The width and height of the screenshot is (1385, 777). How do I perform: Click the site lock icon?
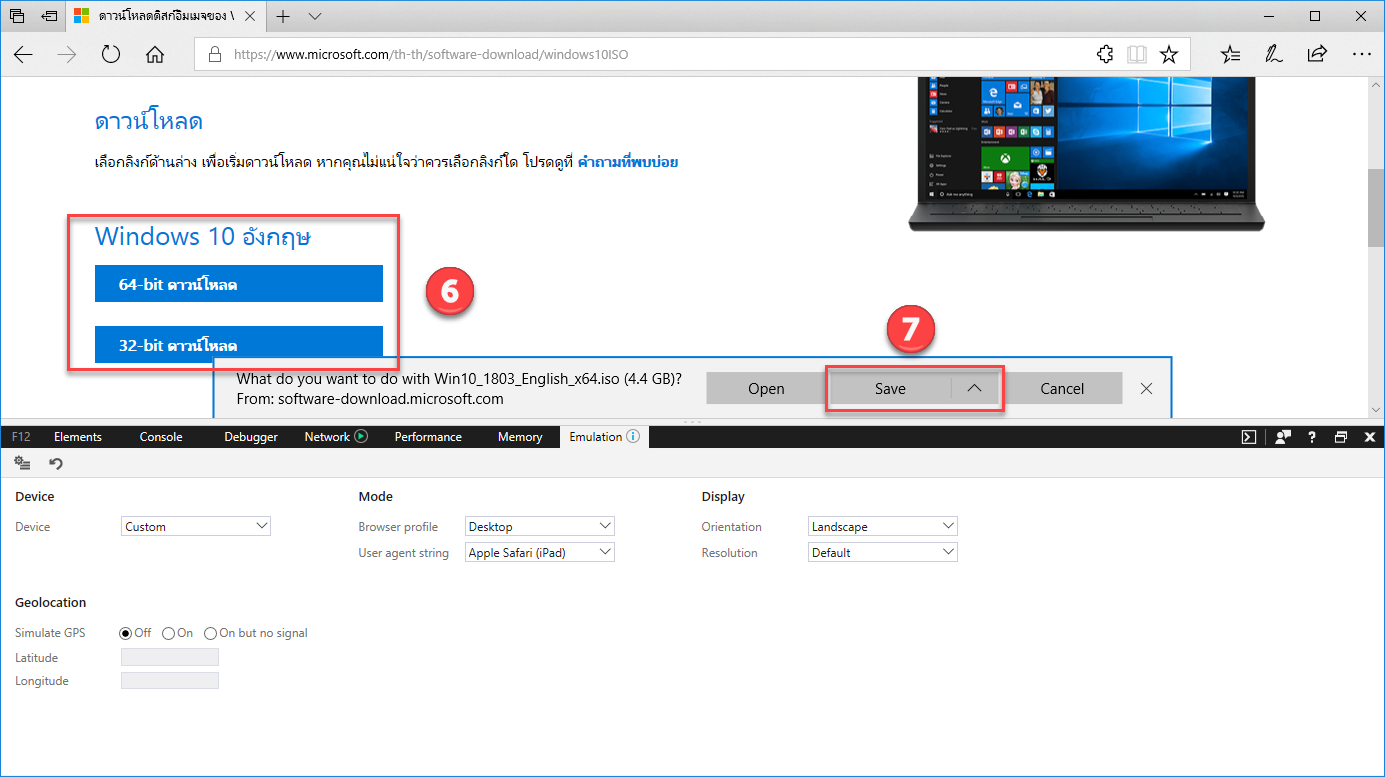coord(214,55)
